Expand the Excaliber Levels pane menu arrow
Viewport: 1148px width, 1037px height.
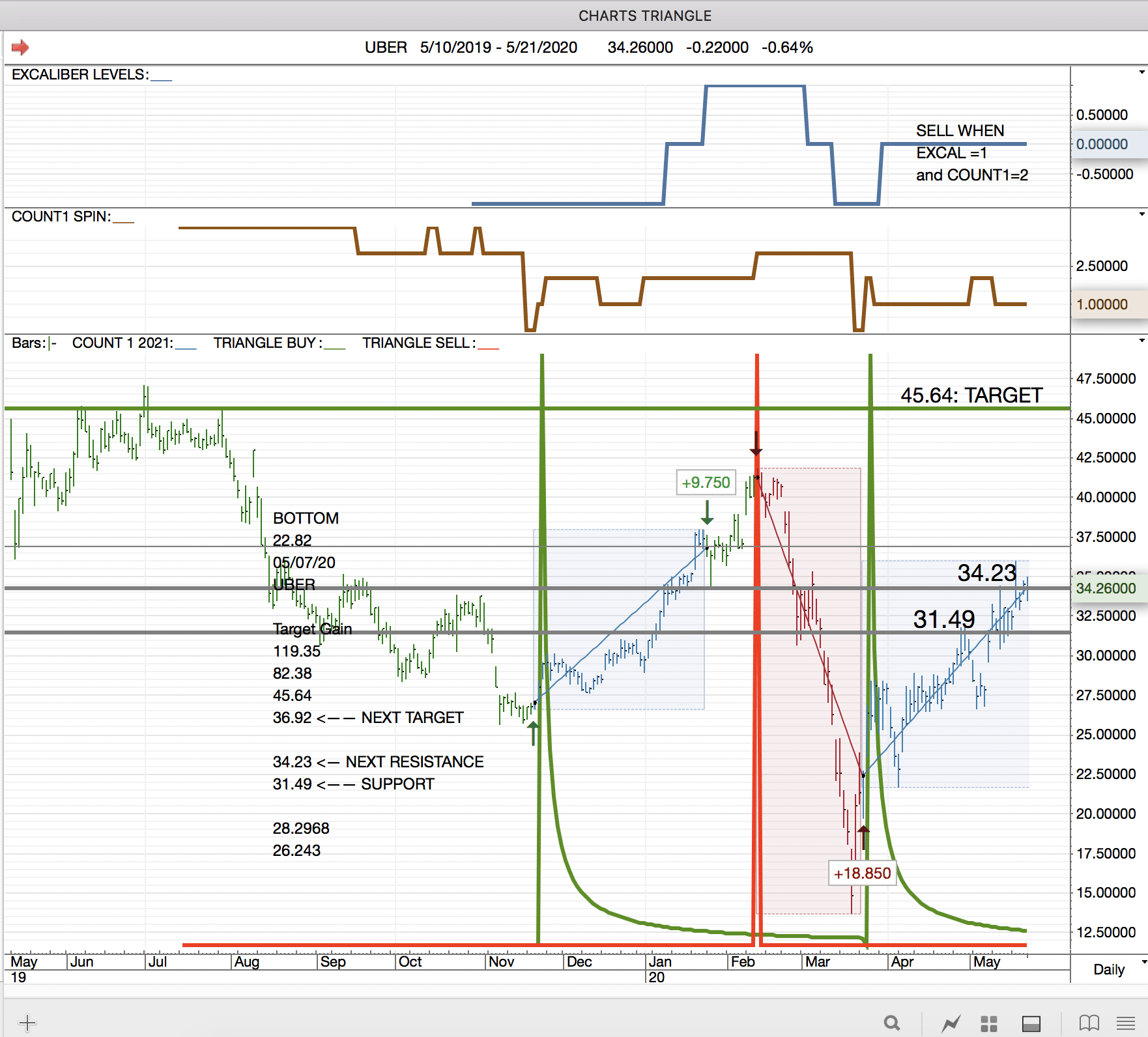tap(1141, 72)
